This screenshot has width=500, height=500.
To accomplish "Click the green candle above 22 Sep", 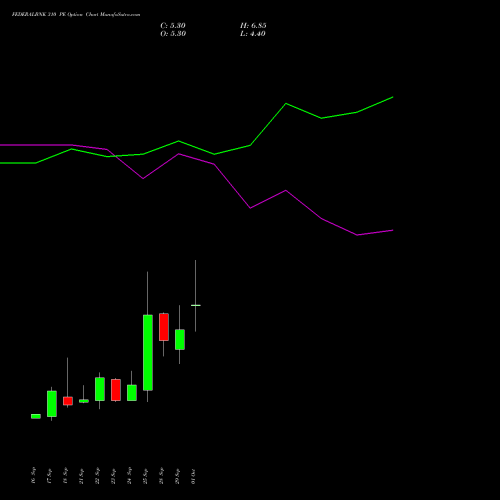I will click(100, 389).
